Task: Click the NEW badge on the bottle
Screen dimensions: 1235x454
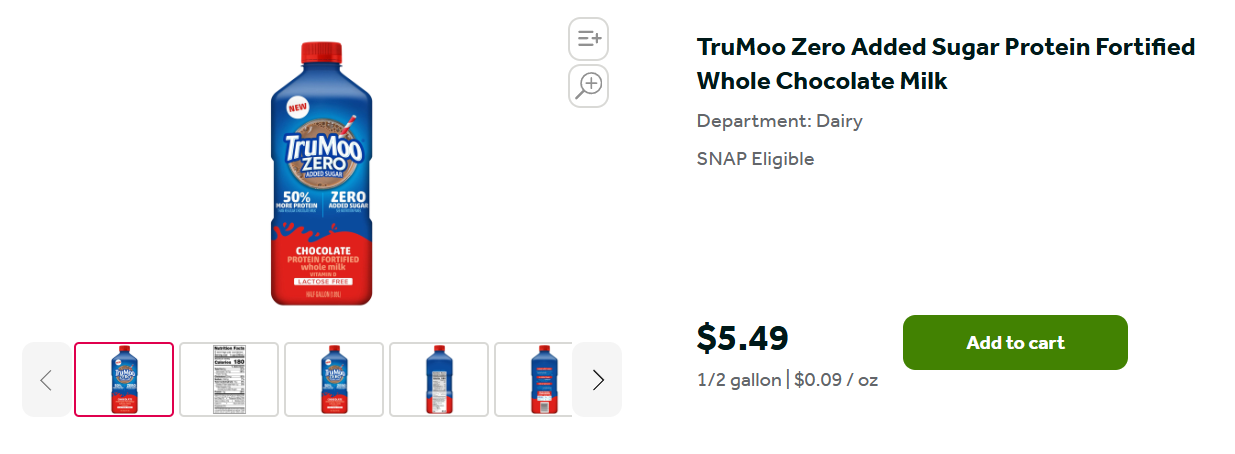Action: pos(297,105)
